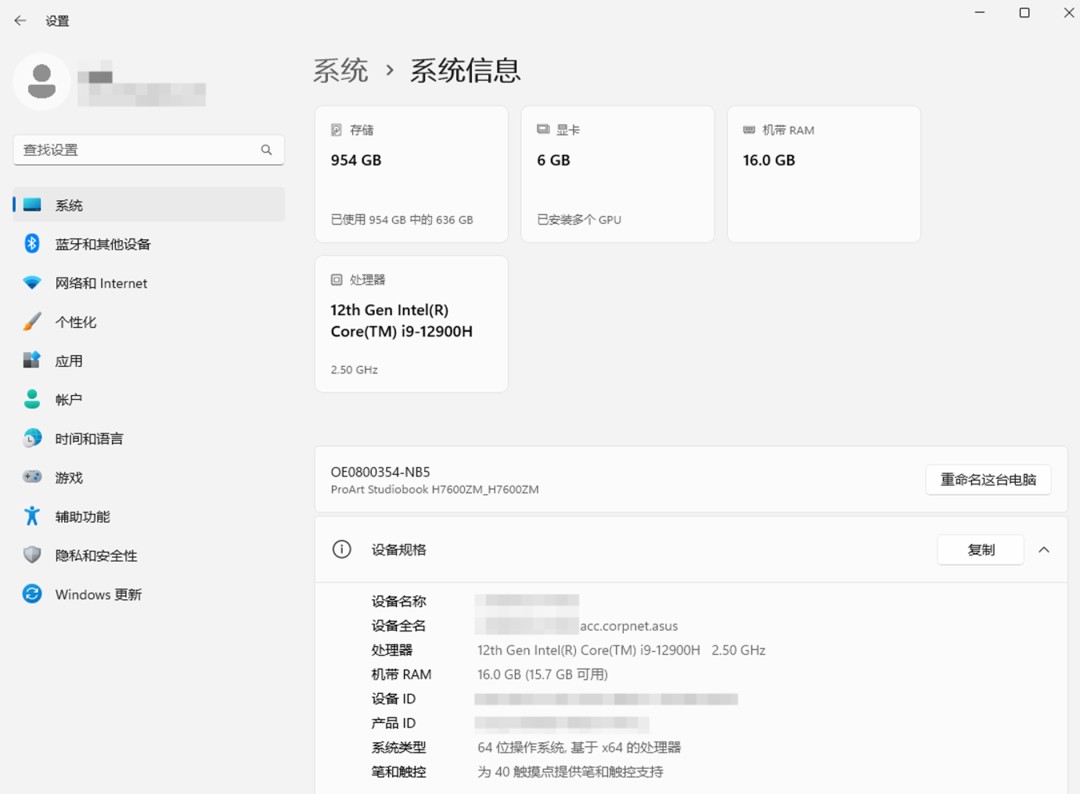1080x794 pixels.
Task: Click the memory chip icon on RAM card
Action: coord(749,129)
